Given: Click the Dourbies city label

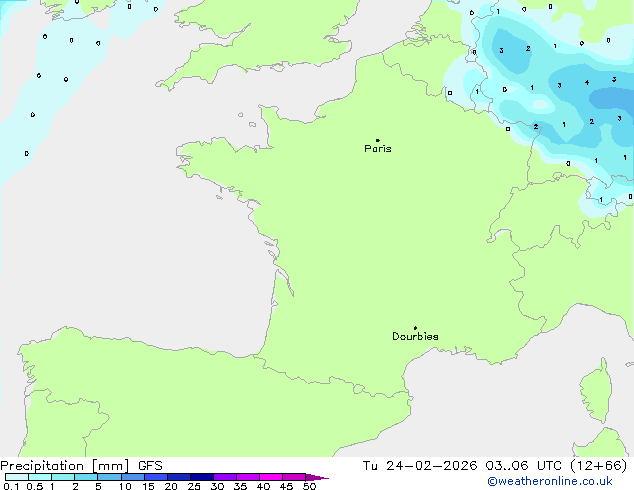Looking at the screenshot, I should [415, 336].
